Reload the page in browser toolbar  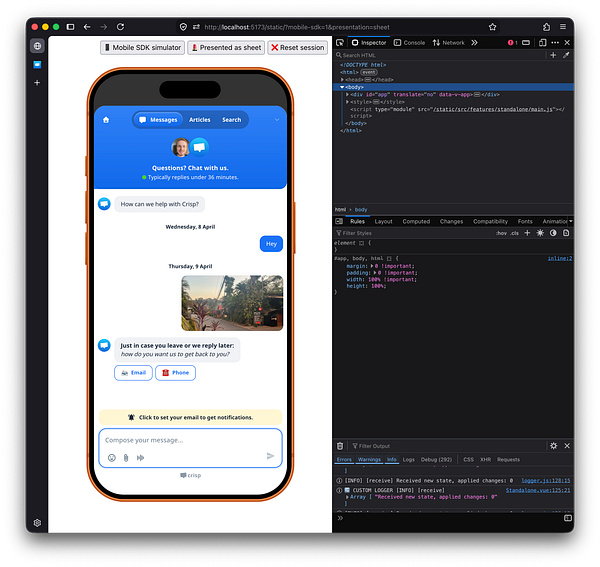121,27
